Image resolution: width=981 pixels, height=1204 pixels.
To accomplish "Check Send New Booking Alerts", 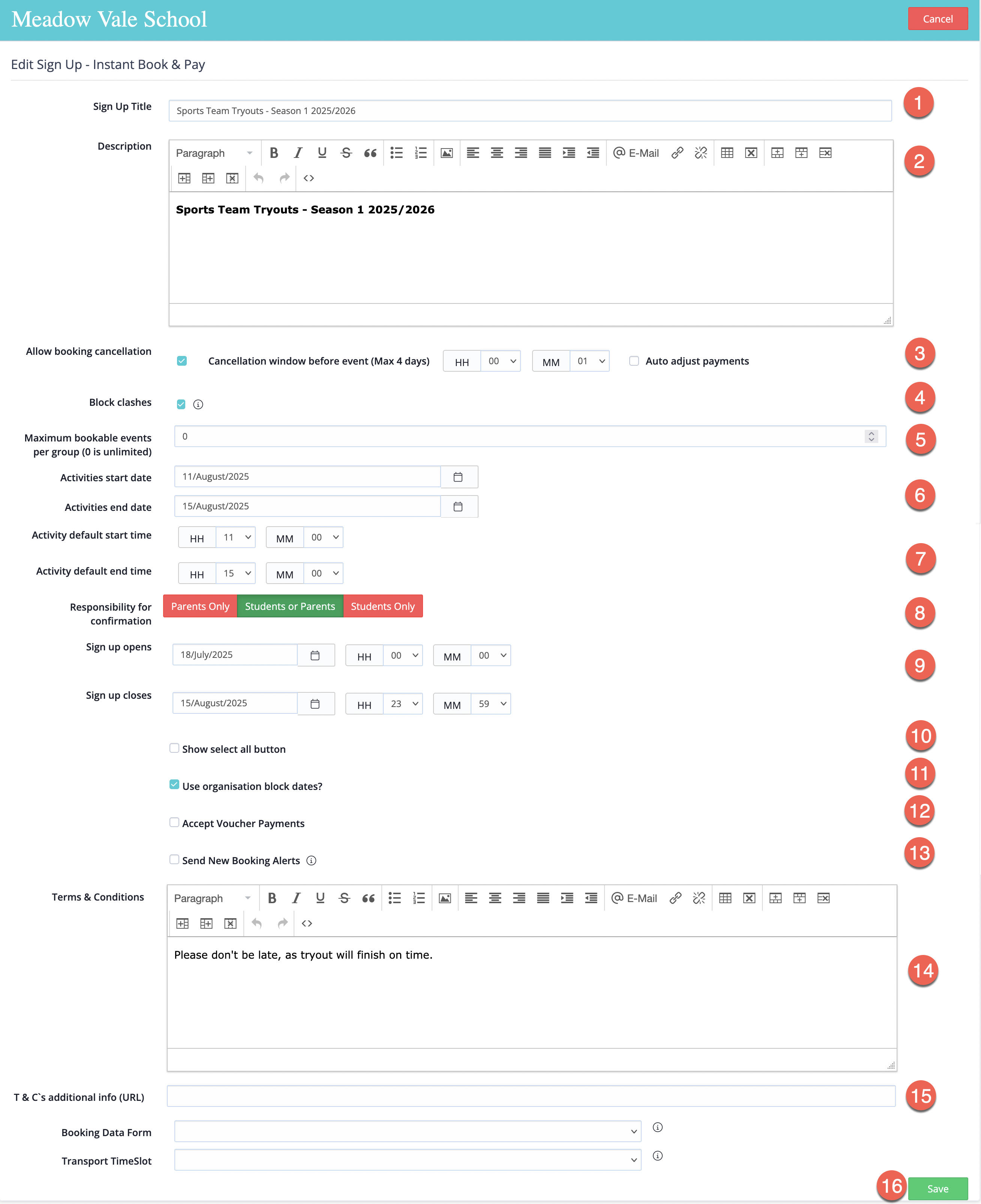I will (x=175, y=859).
